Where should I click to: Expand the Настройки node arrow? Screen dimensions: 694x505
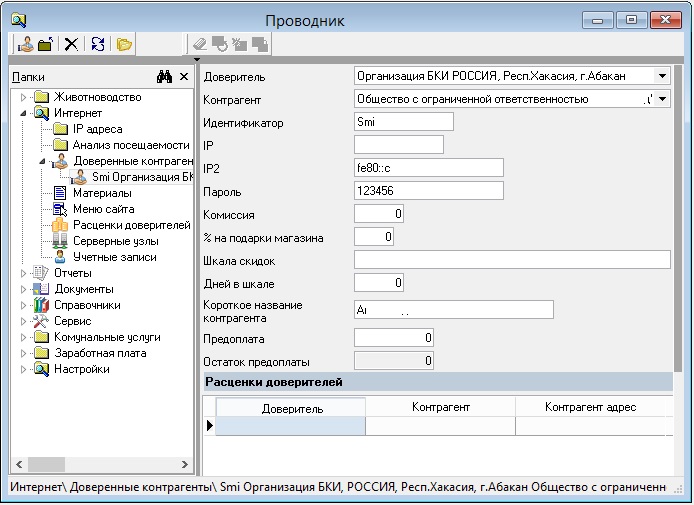pyautogui.click(x=23, y=370)
